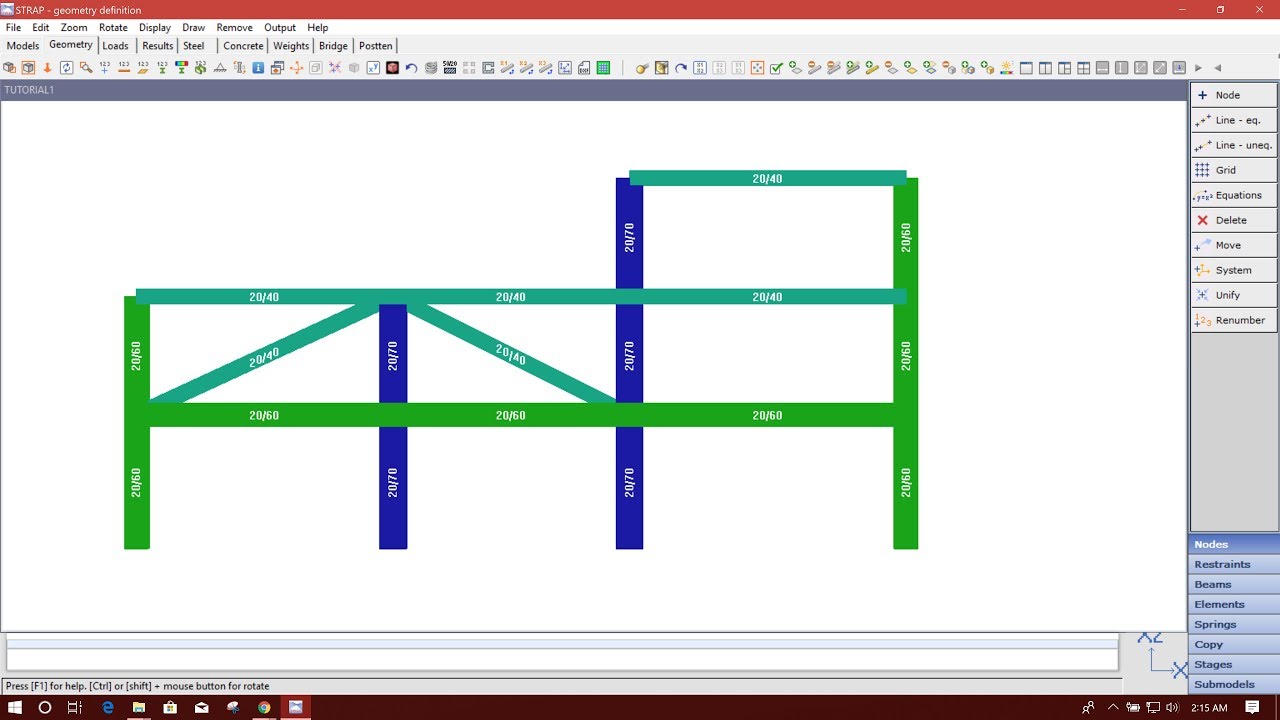Screen dimensions: 1280x720
Task: Click the Delete button in right sidebar
Action: 1233,220
